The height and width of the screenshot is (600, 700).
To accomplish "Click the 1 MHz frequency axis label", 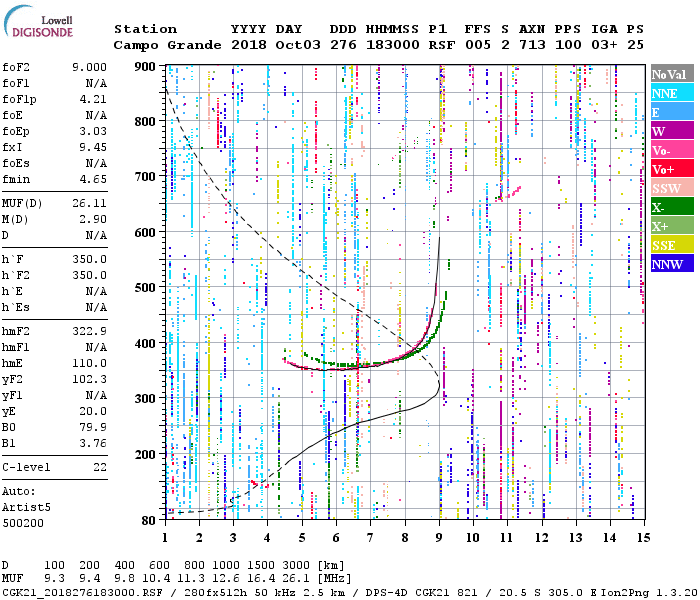I will (165, 538).
